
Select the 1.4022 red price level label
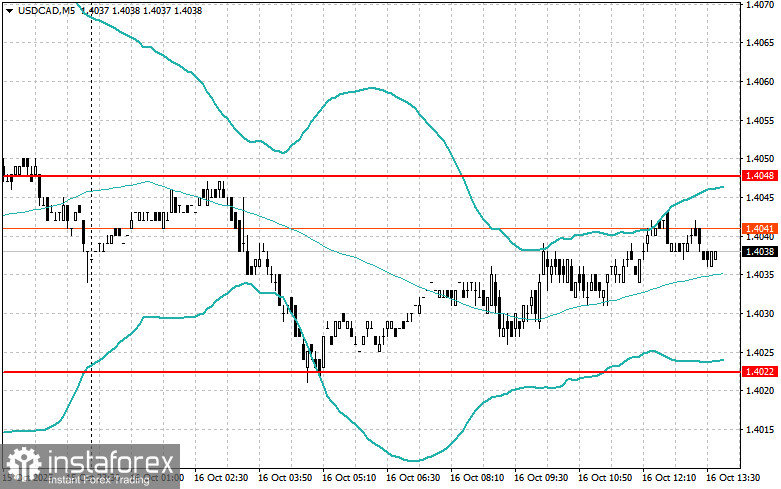click(760, 371)
